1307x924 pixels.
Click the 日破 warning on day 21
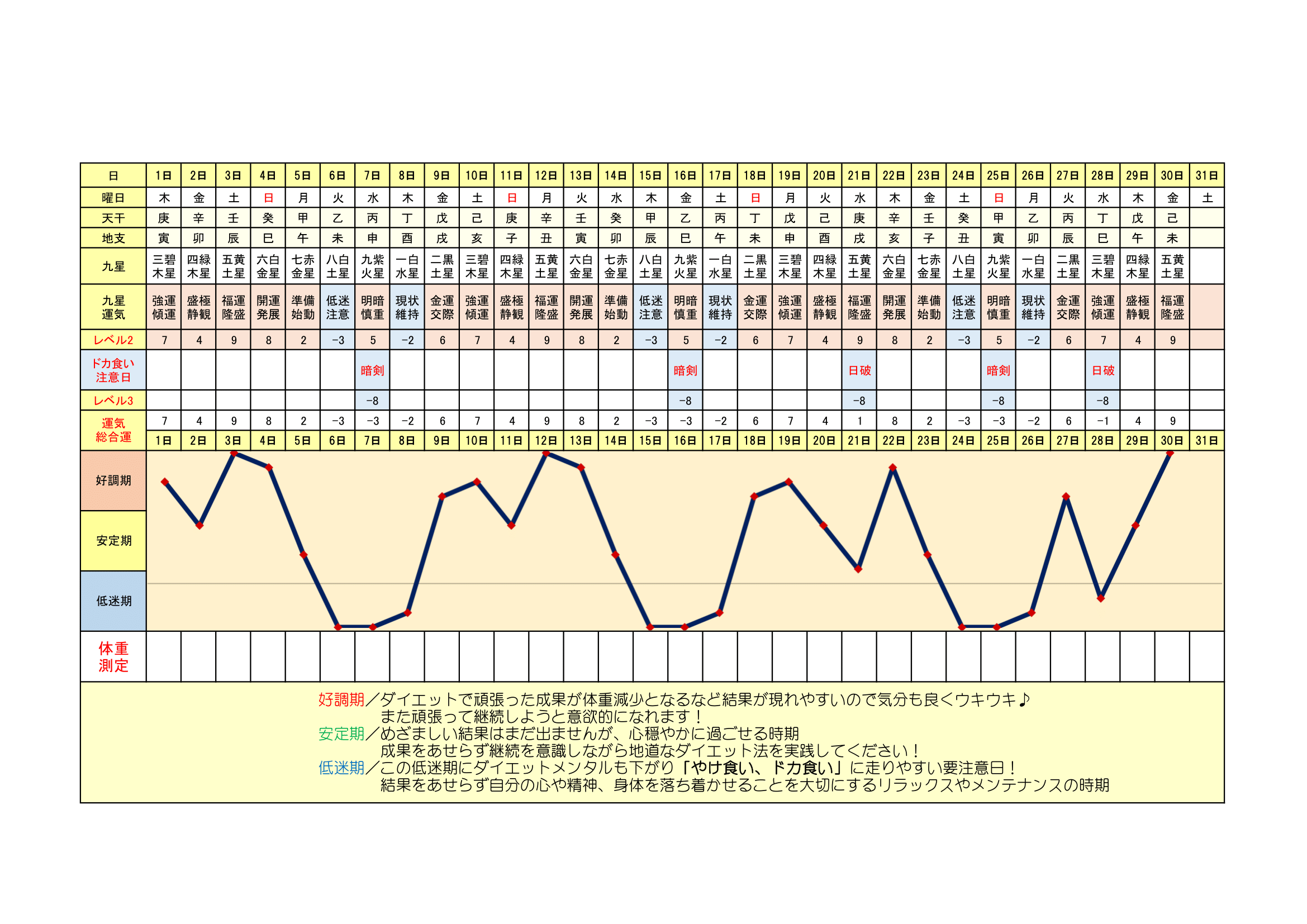click(x=859, y=370)
